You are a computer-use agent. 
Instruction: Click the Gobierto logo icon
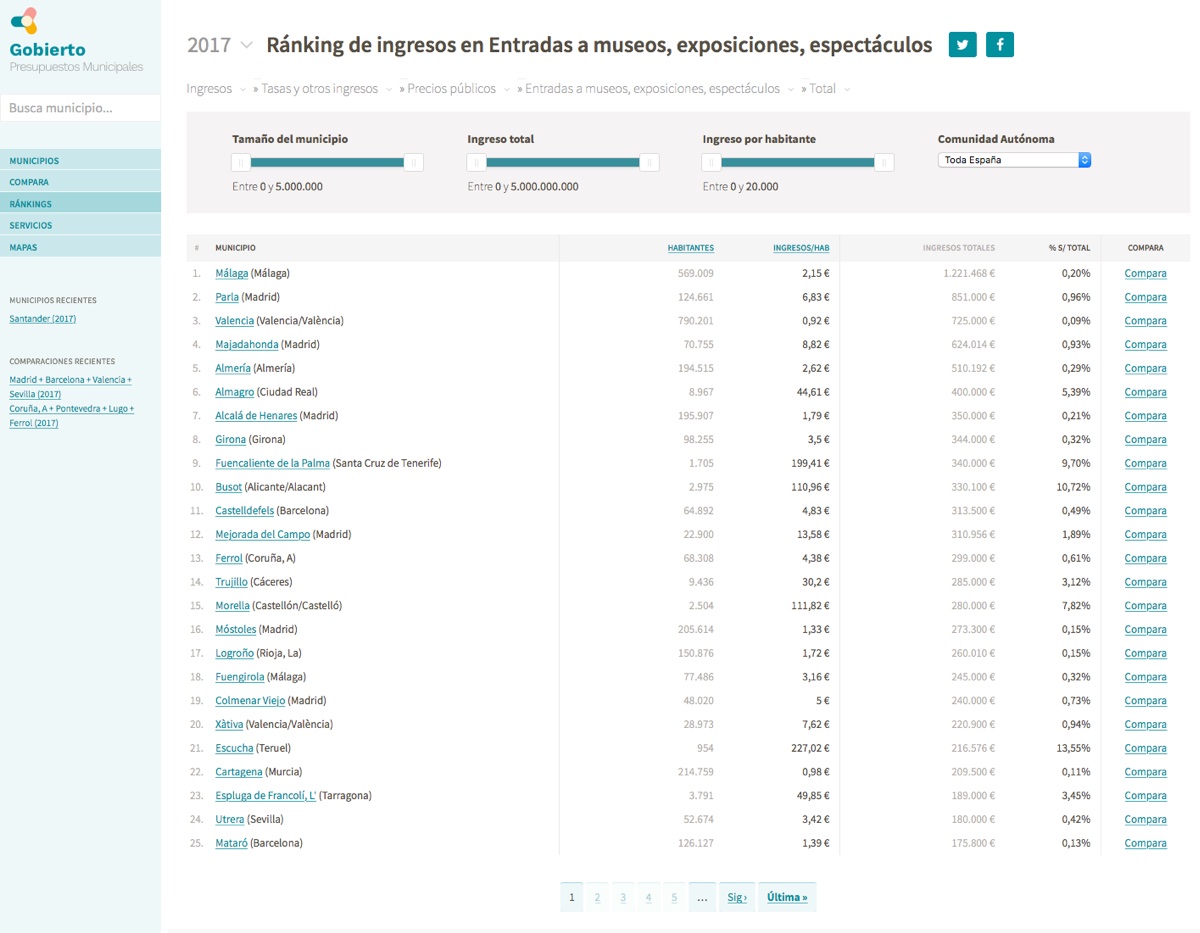coord(24,21)
